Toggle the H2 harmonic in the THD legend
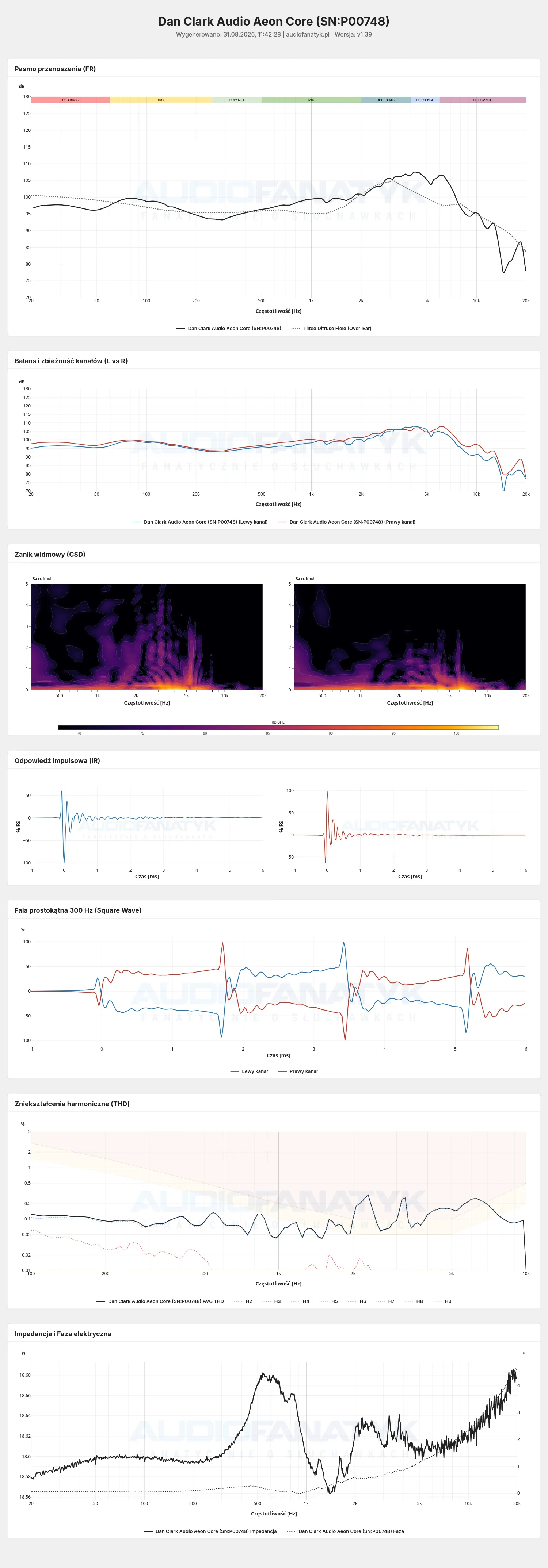Viewport: 548px width, 1568px height. [x=243, y=1301]
